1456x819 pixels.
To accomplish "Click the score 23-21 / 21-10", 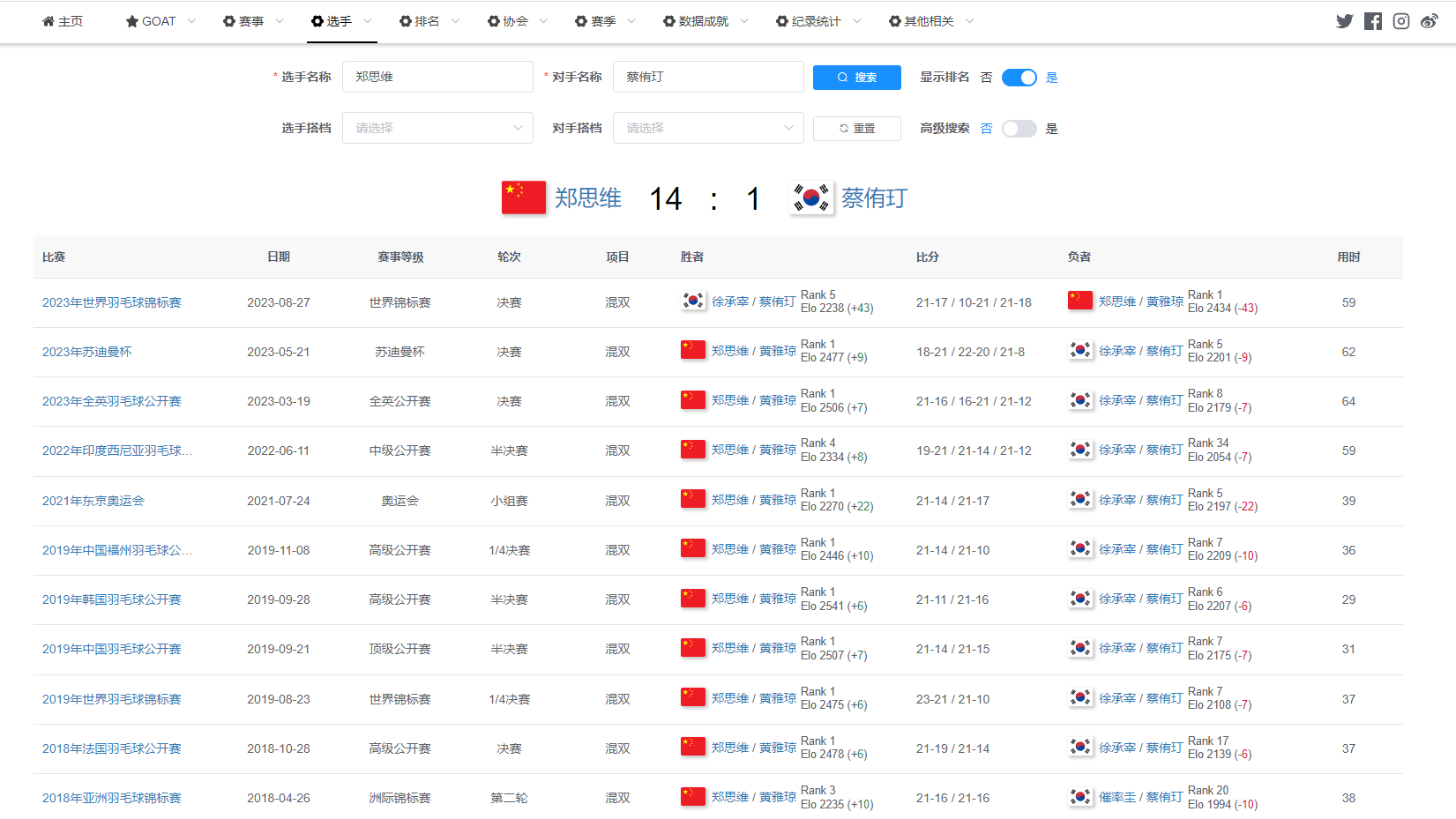I will 952,699.
